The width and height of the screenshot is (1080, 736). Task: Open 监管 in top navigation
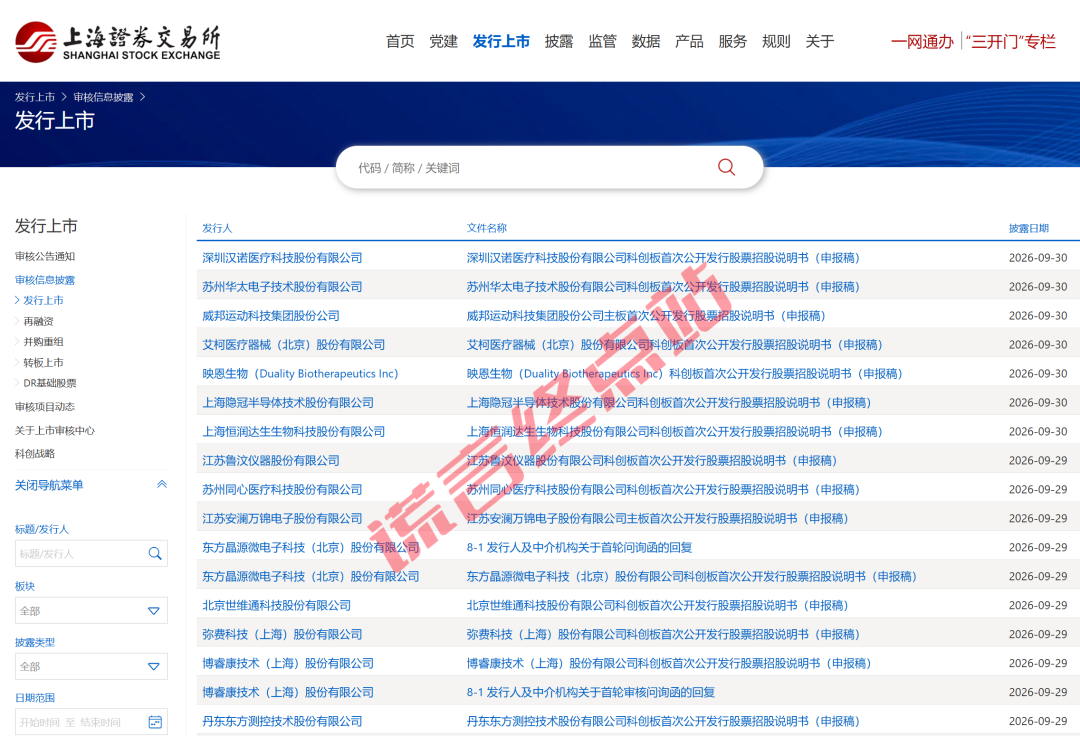point(603,41)
